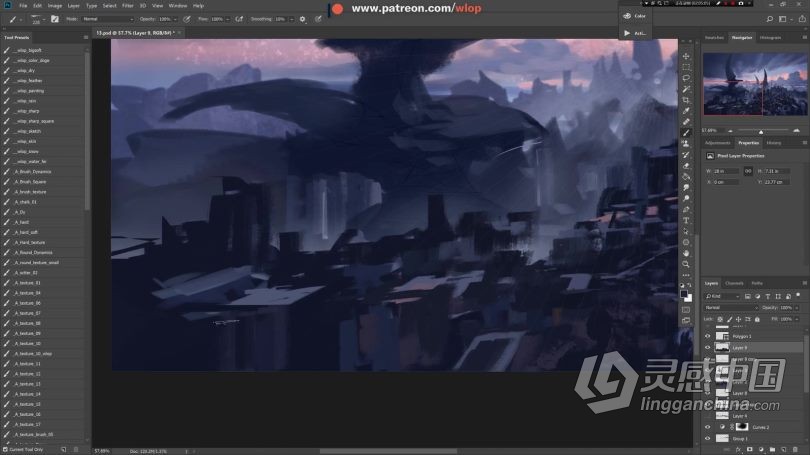810x455 pixels.
Task: Select the Smudge tool
Action: (686, 188)
